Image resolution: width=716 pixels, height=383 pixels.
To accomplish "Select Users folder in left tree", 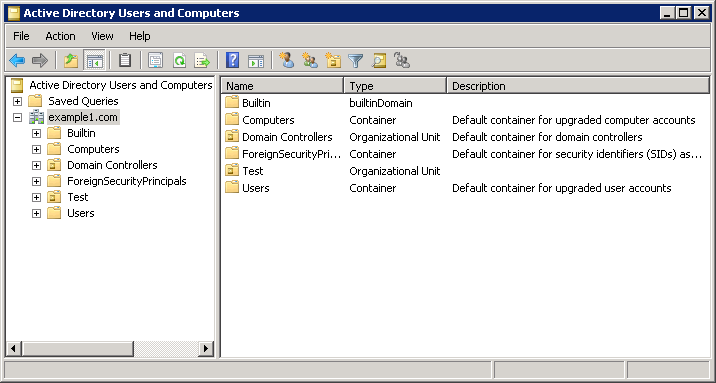I will click(x=81, y=213).
